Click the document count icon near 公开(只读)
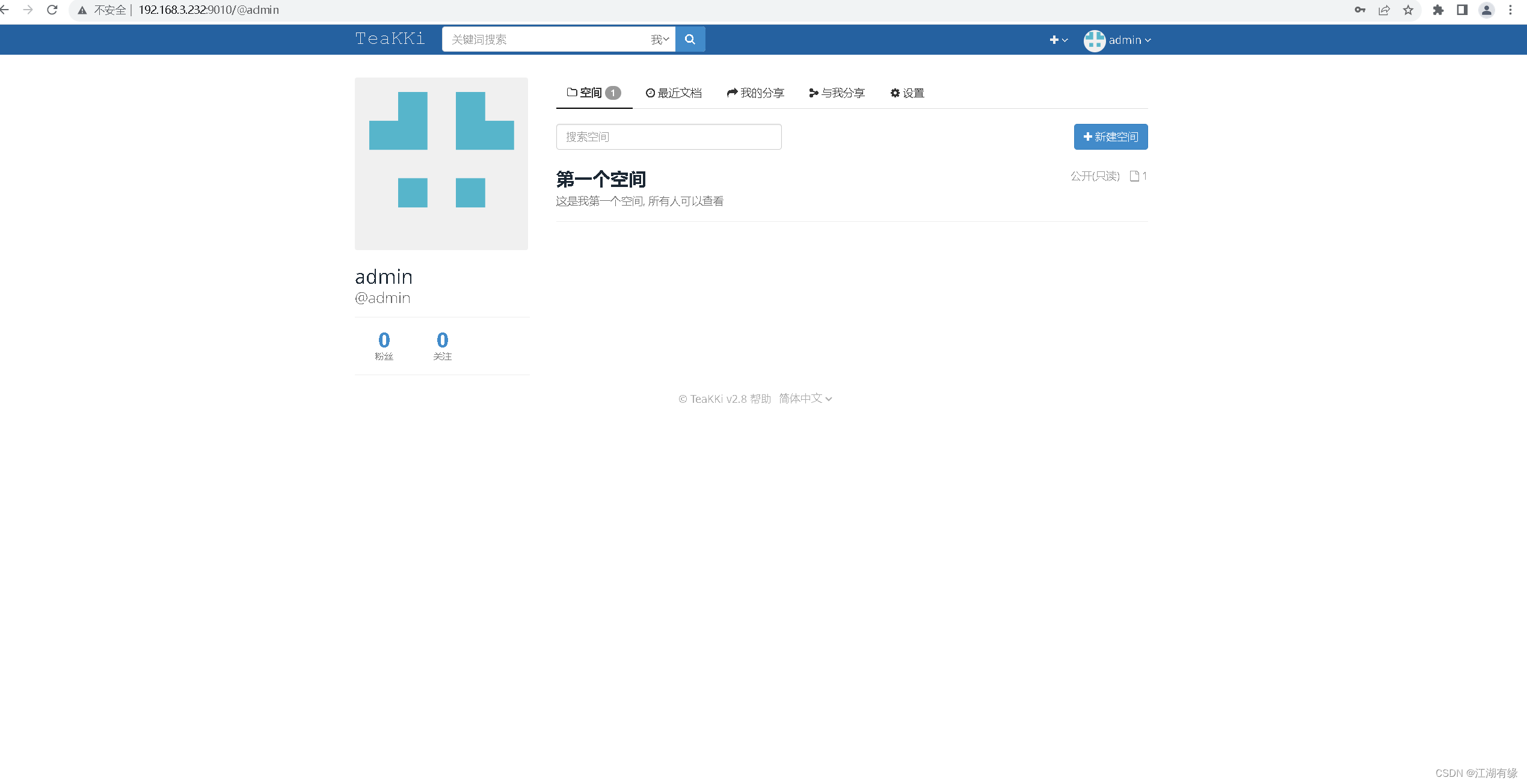 [1134, 176]
